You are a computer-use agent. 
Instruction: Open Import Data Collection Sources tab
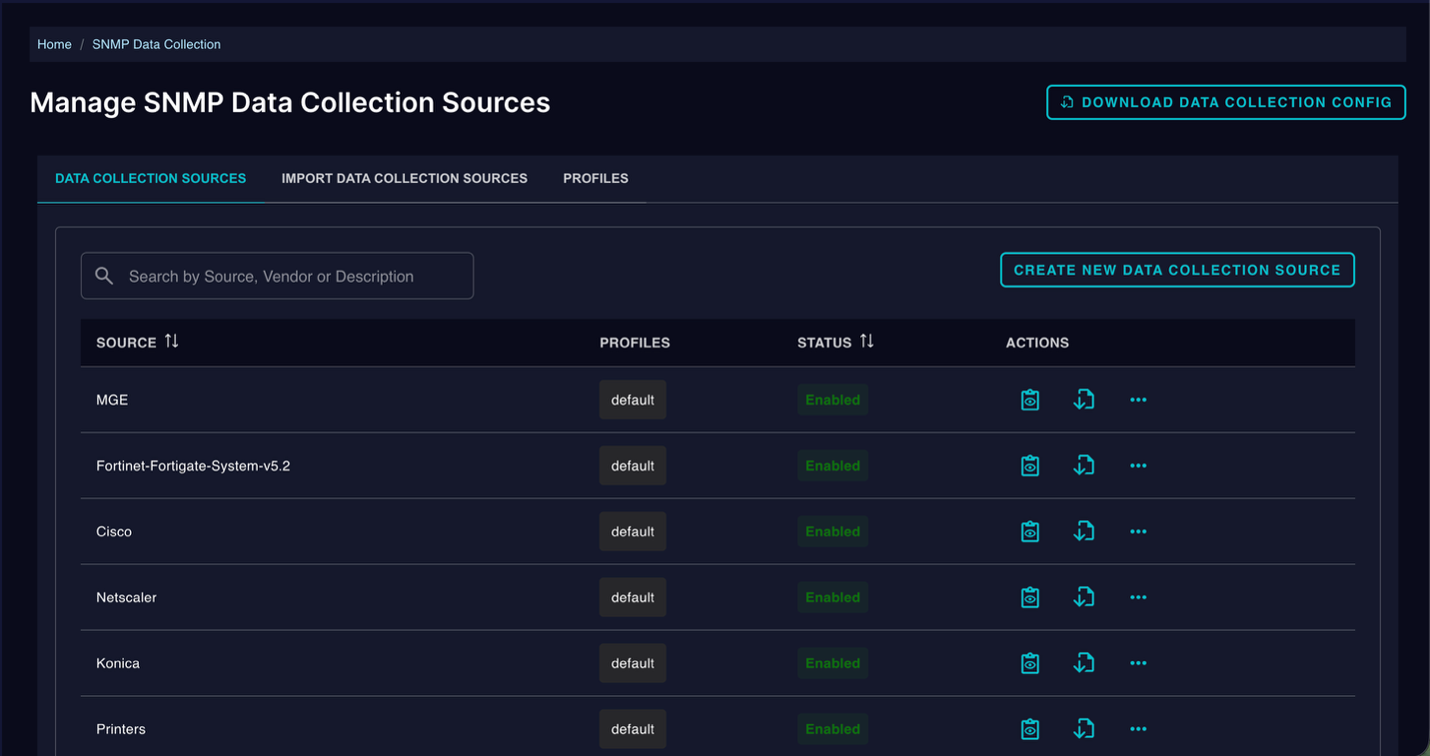click(405, 179)
